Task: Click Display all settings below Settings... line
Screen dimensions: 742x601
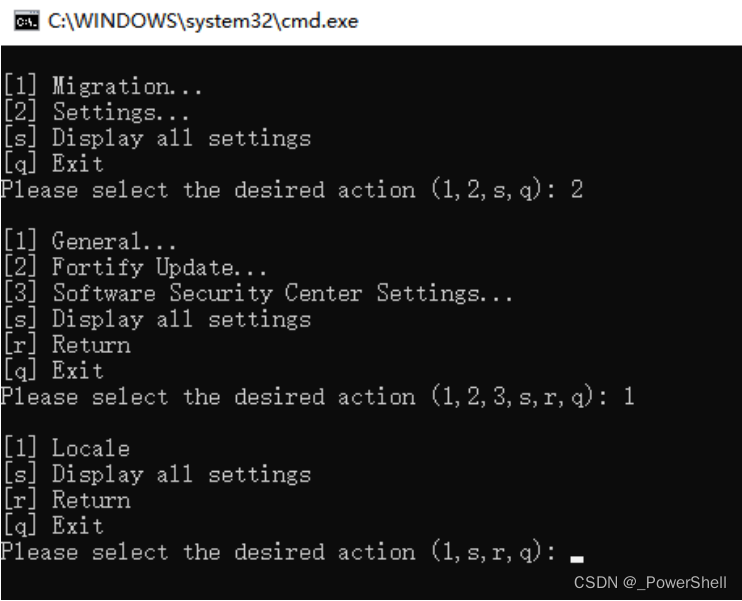Action: click(x=155, y=138)
